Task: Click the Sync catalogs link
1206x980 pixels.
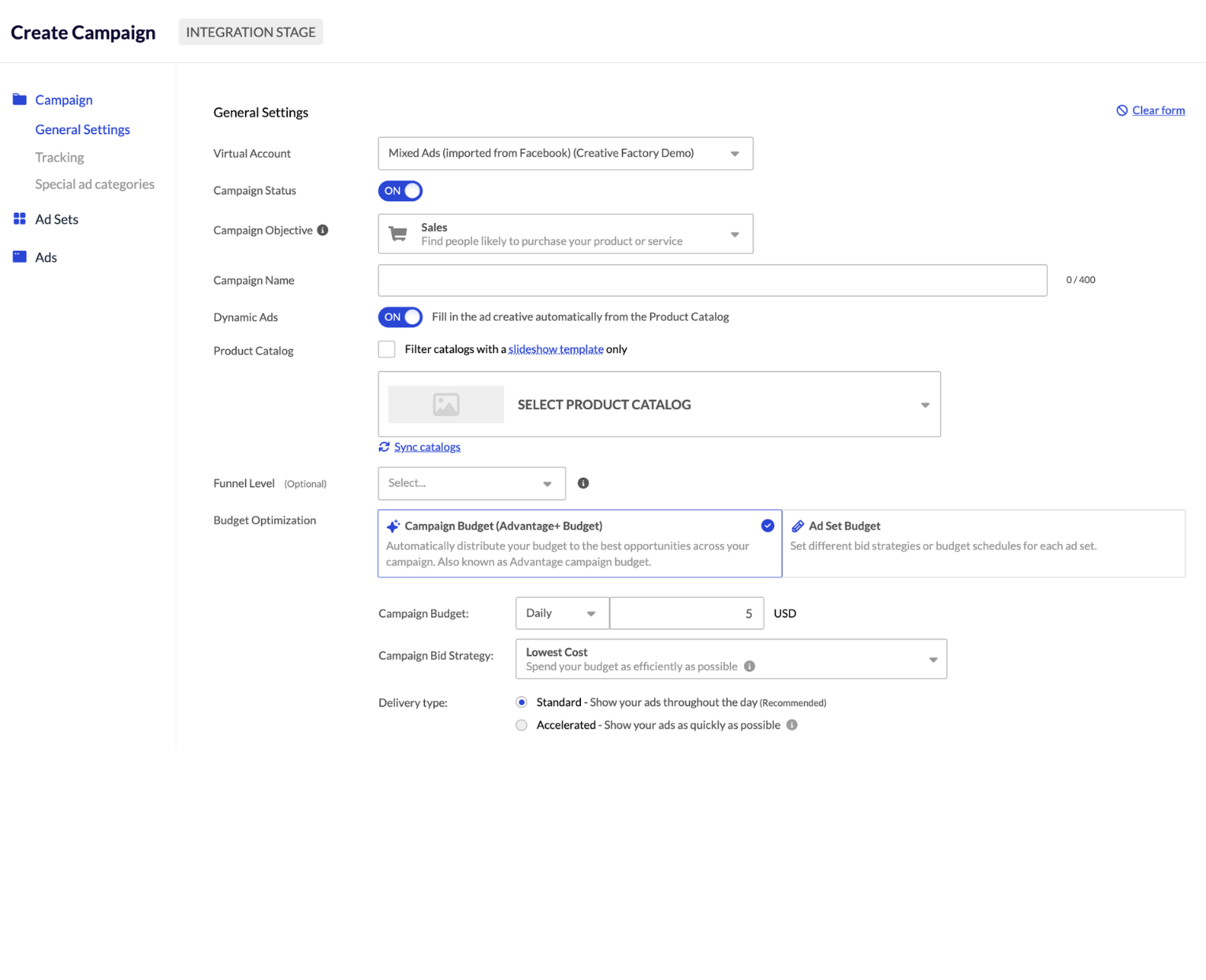Action: [x=427, y=447]
